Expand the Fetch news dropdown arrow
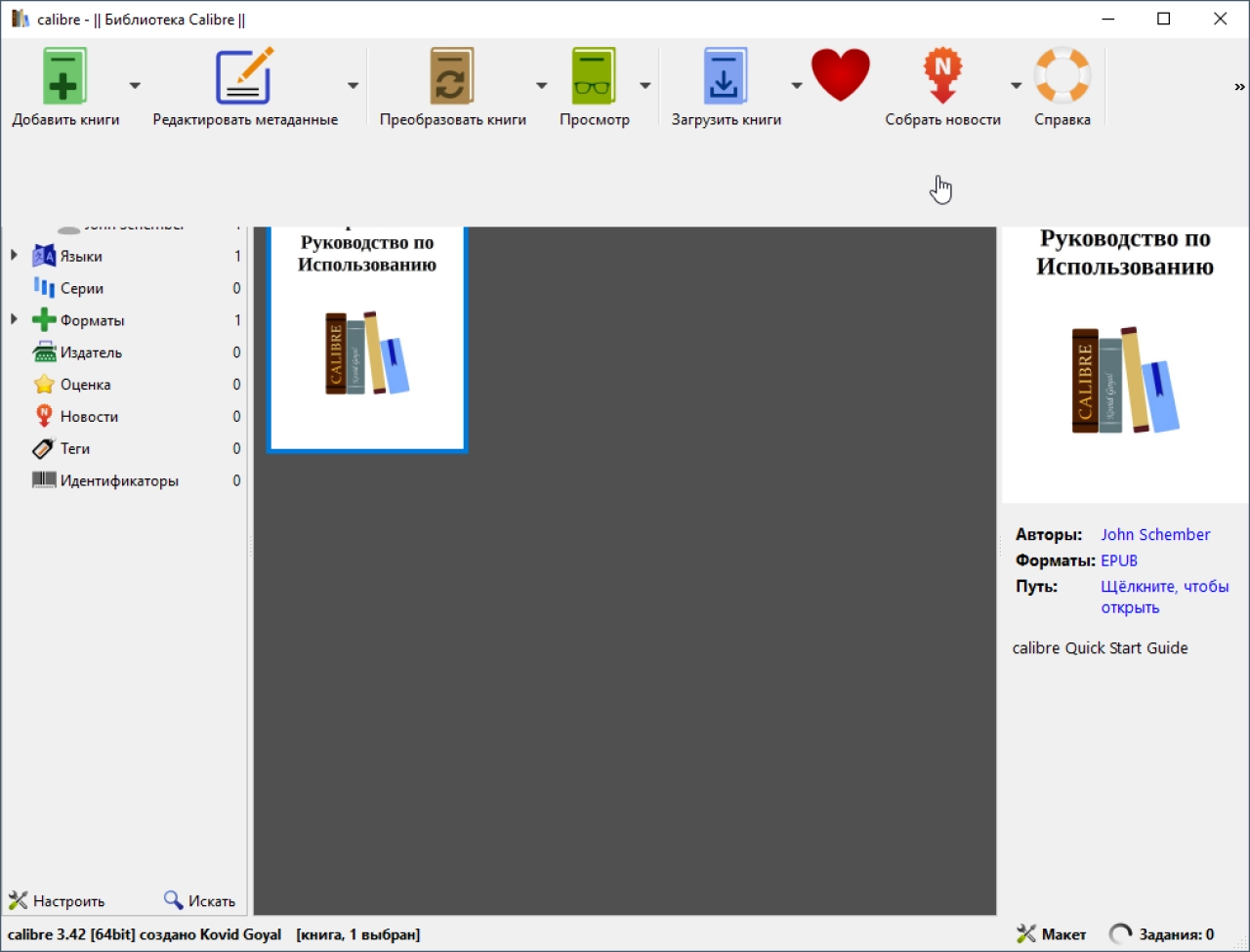This screenshot has width=1250, height=952. pos(1016,86)
